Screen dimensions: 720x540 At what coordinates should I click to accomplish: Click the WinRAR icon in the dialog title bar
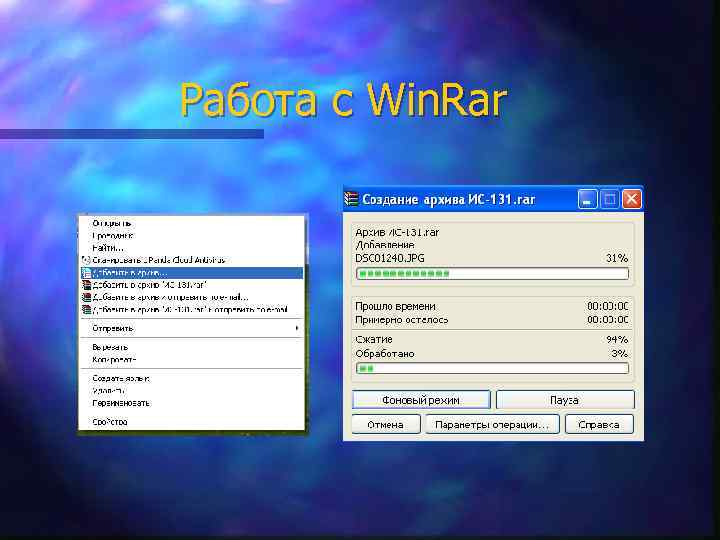(x=351, y=199)
